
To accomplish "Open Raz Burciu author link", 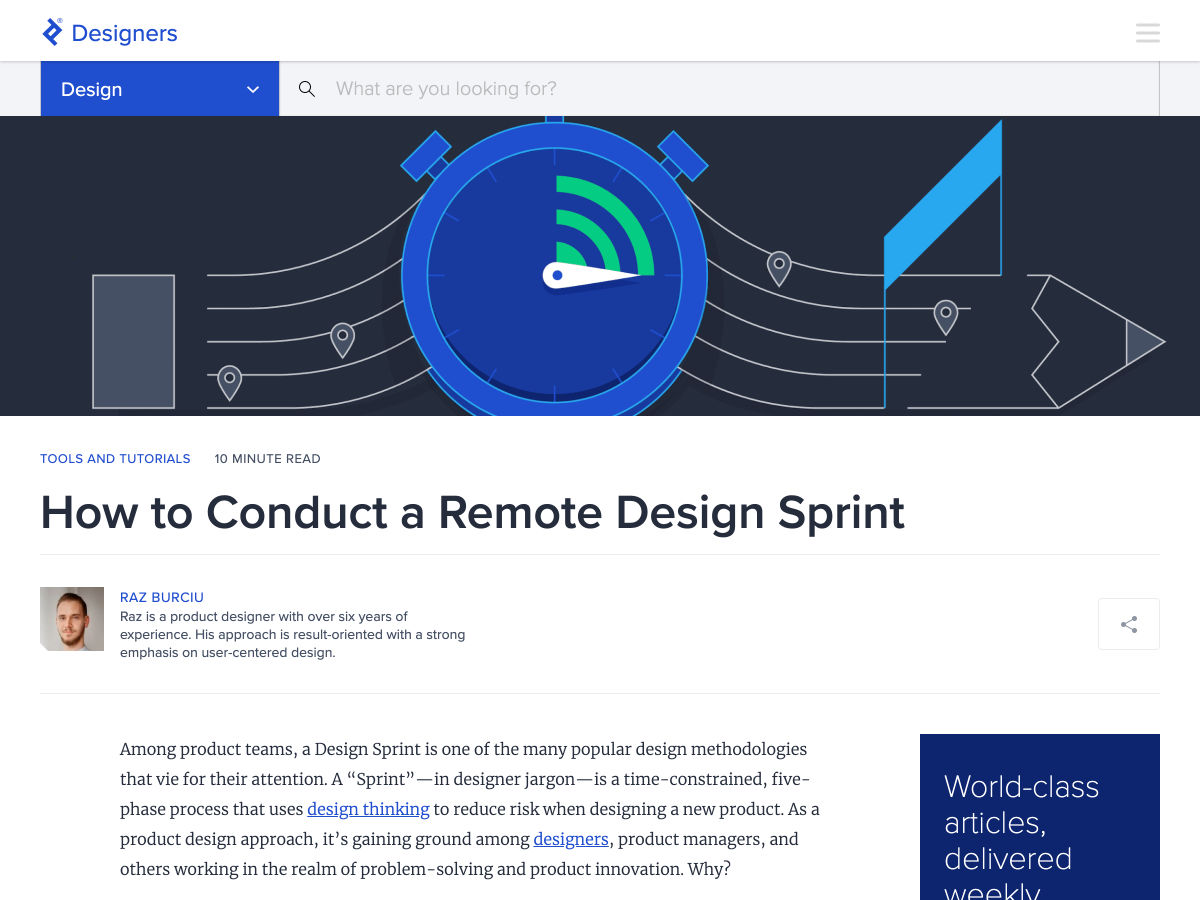I will [162, 597].
